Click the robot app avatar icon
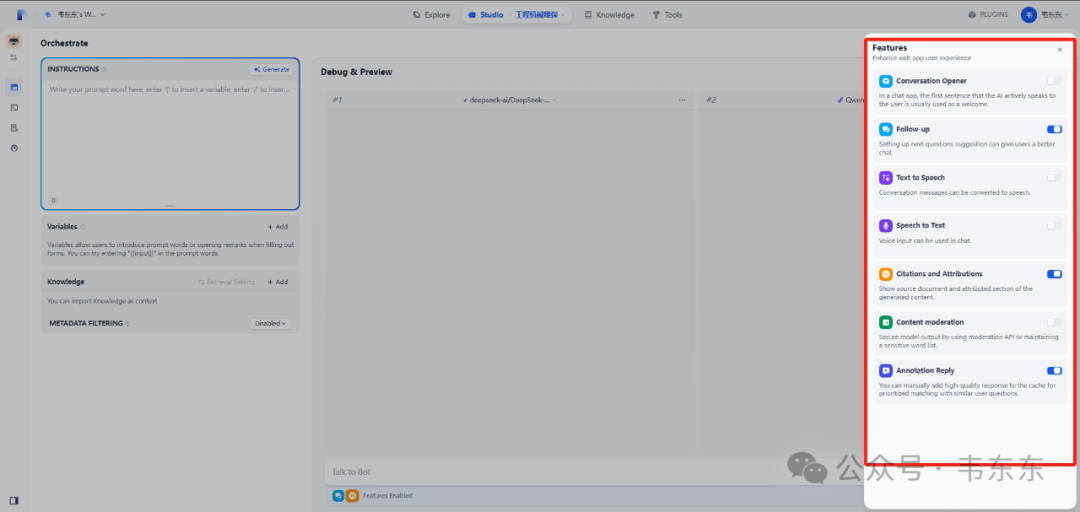1080x512 pixels. tap(14, 41)
